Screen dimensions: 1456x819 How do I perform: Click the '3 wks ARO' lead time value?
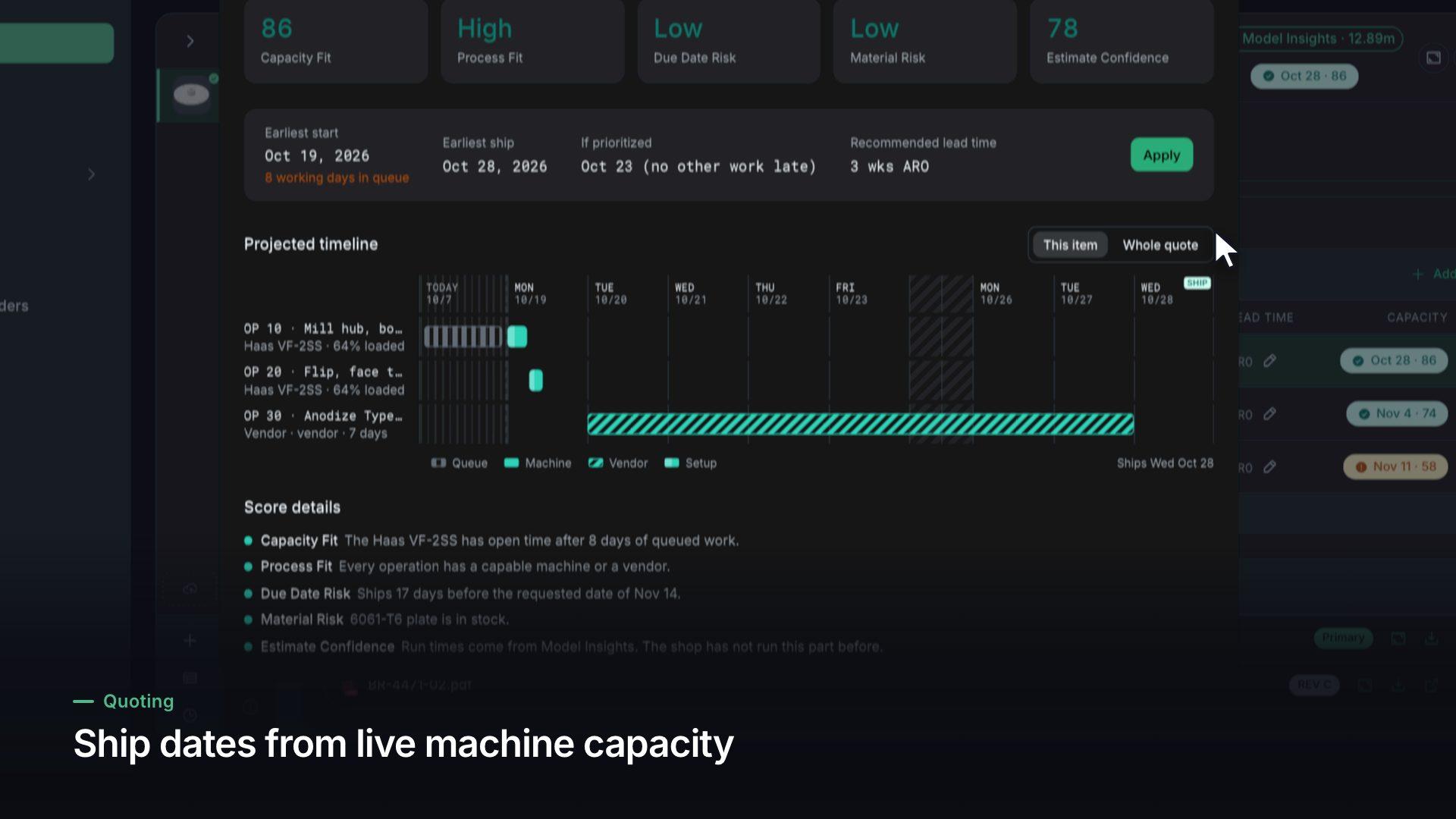[890, 167]
